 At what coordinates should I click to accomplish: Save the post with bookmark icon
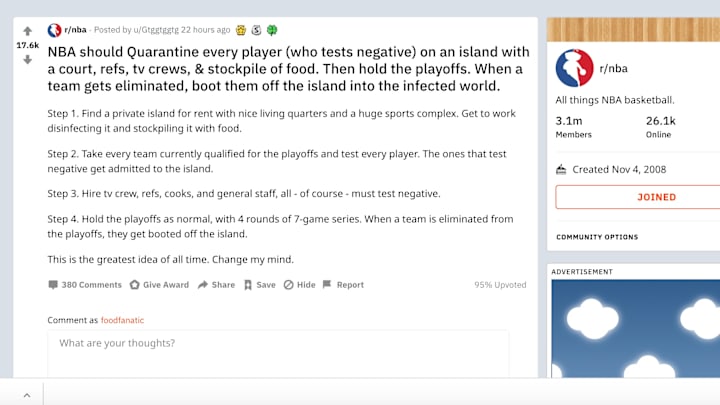coord(259,285)
